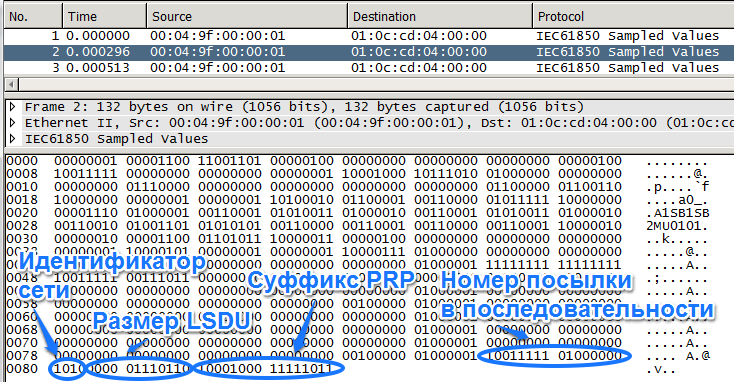Viewport: 734px width, 382px height.
Task: Select packet 1 at time 0.000000
Action: click(369, 36)
